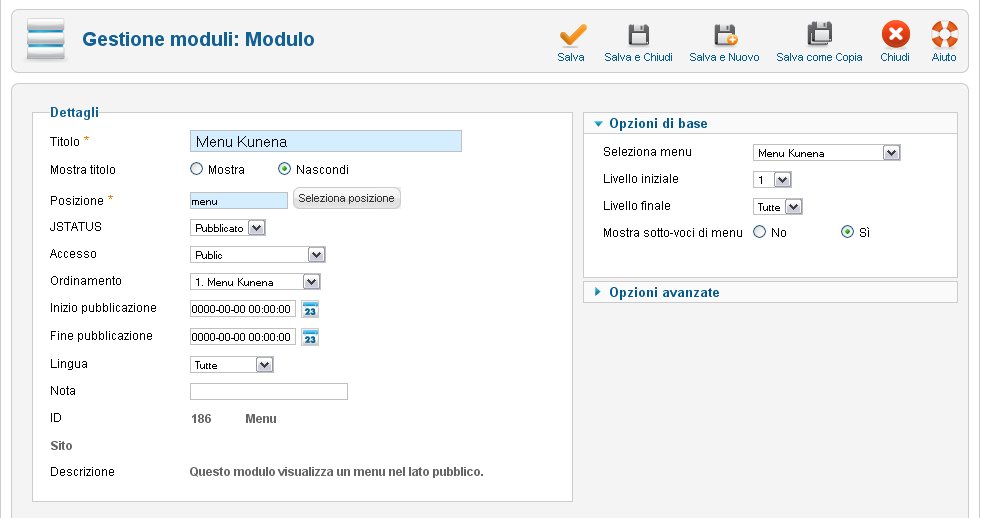Open the Aiuto lifebuoy help icon

[x=943, y=36]
